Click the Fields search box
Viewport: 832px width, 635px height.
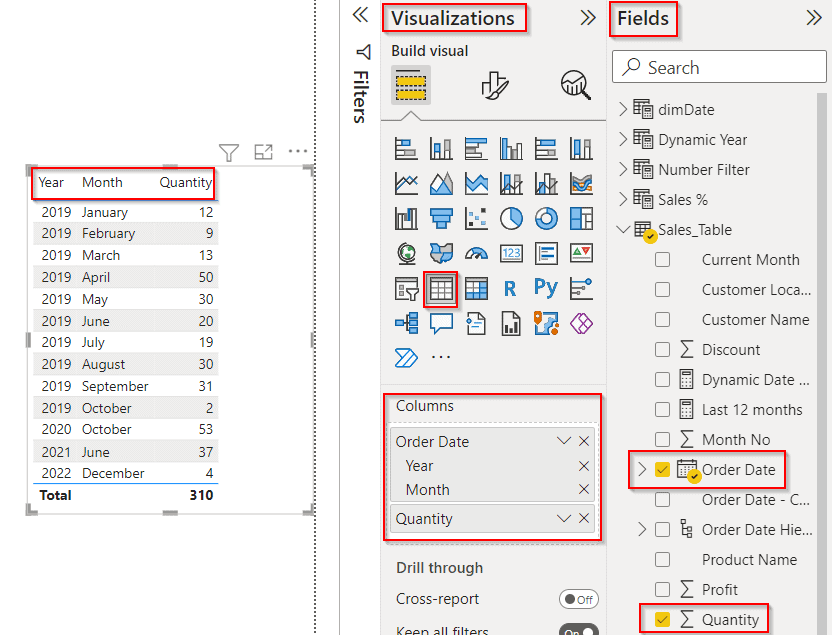pyautogui.click(x=719, y=67)
